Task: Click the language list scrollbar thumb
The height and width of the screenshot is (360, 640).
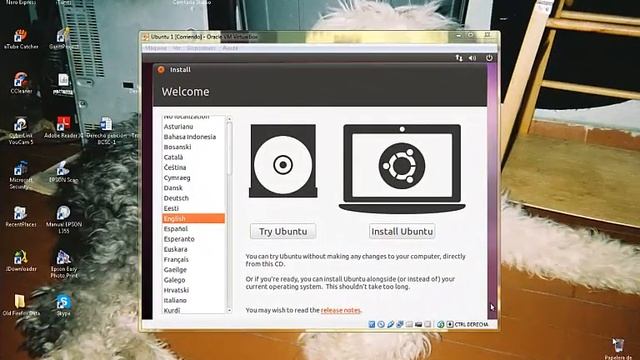Action: (229, 149)
